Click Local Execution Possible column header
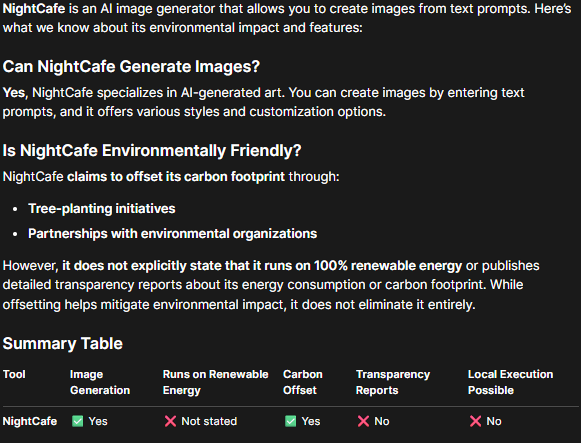 pos(510,382)
